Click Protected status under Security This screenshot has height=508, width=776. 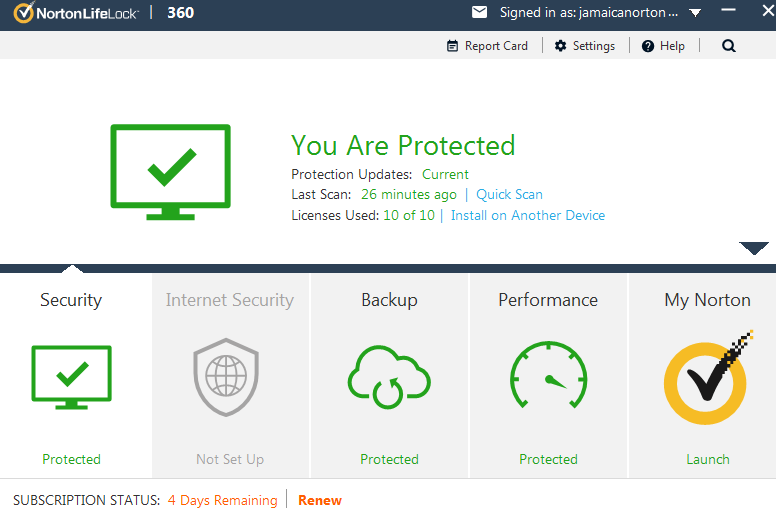point(71,459)
